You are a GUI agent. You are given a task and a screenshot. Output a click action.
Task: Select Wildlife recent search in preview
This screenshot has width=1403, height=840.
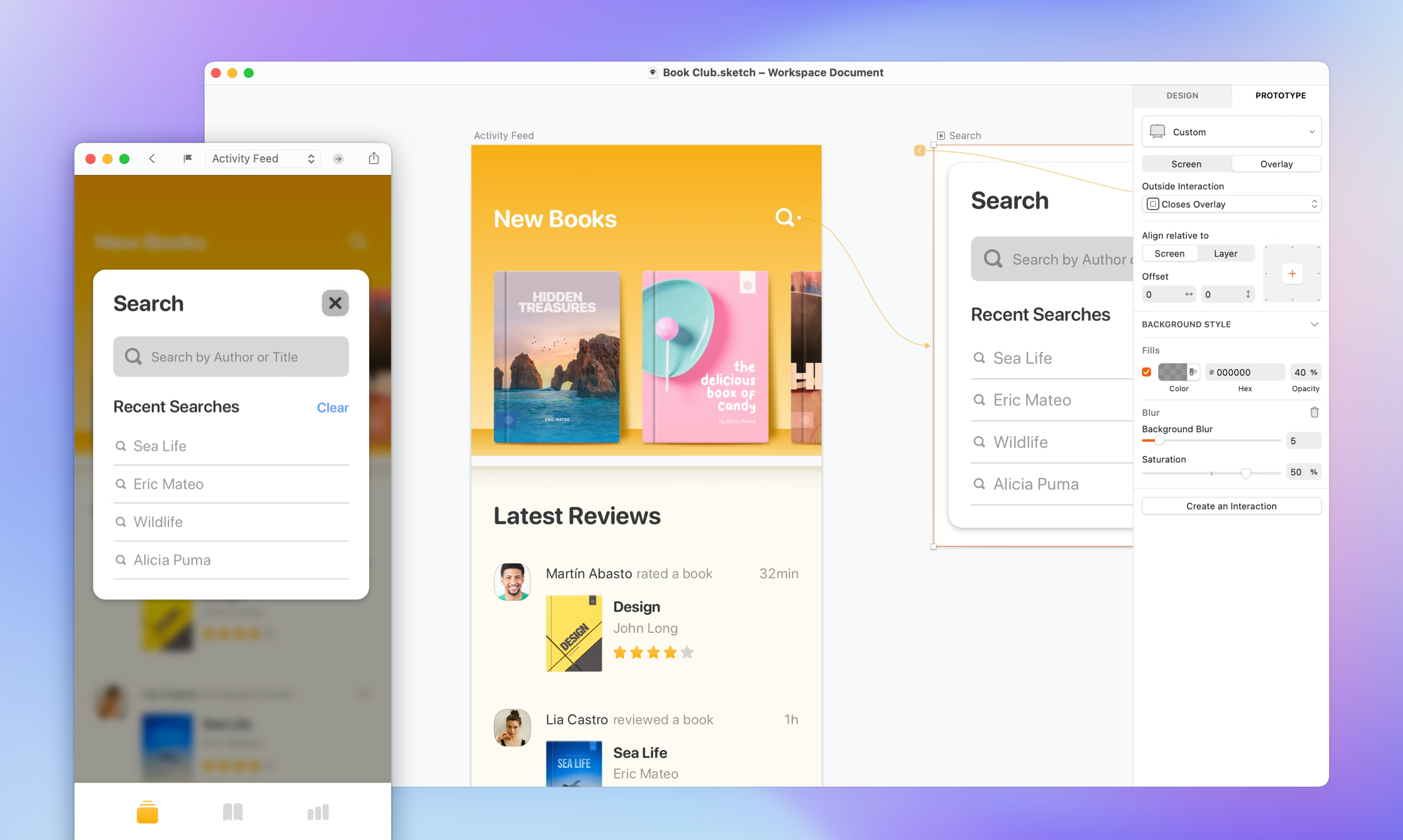(231, 522)
